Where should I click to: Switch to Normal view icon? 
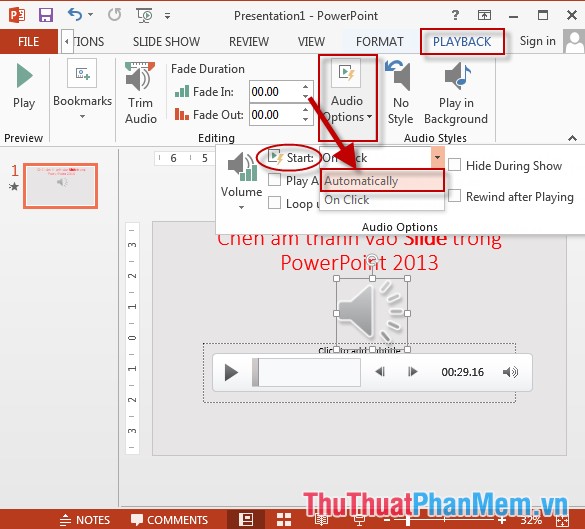[x=246, y=519]
